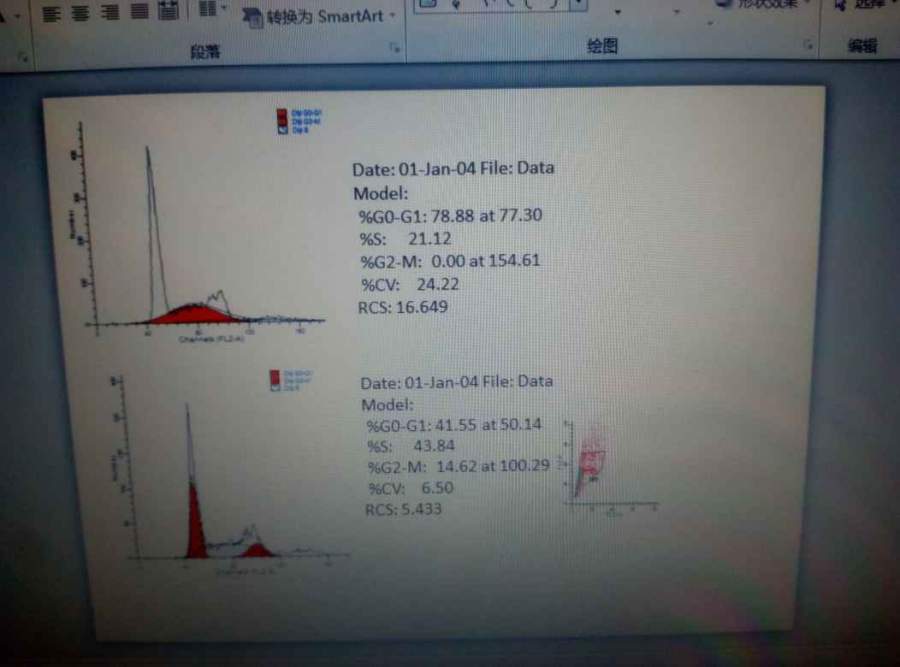Click 转换为 SmartArt button
This screenshot has width=900, height=667.
pos(319,16)
